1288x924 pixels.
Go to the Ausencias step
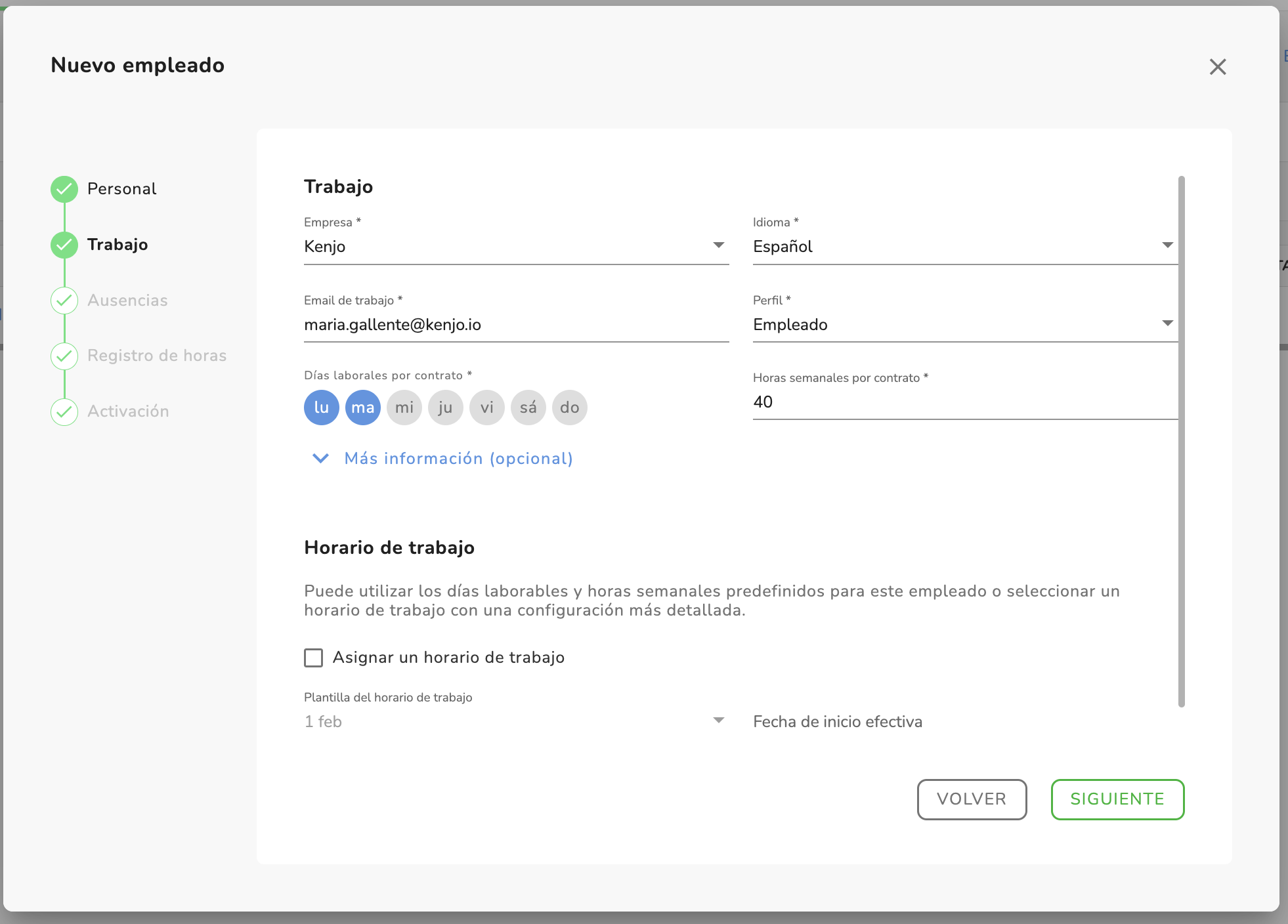[127, 301]
